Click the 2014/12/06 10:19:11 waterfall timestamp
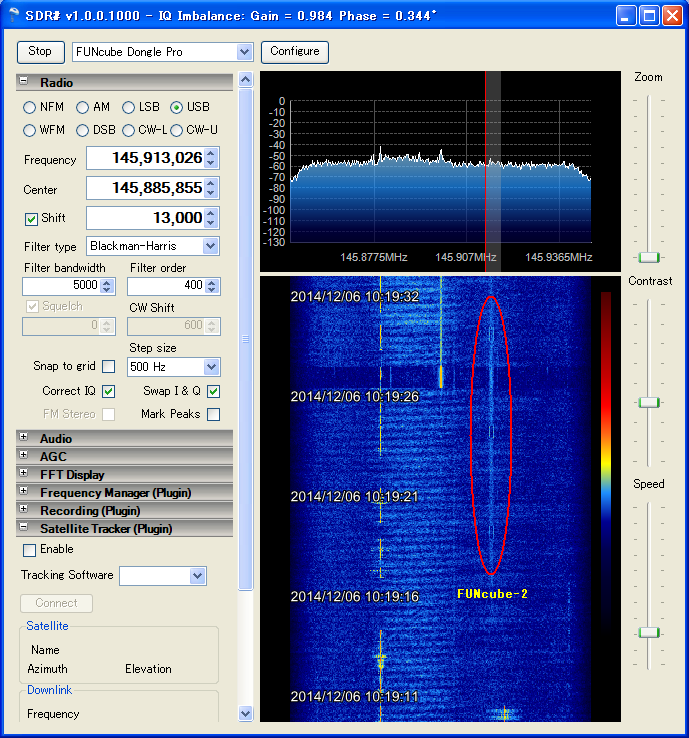This screenshot has width=689, height=738. tap(354, 697)
